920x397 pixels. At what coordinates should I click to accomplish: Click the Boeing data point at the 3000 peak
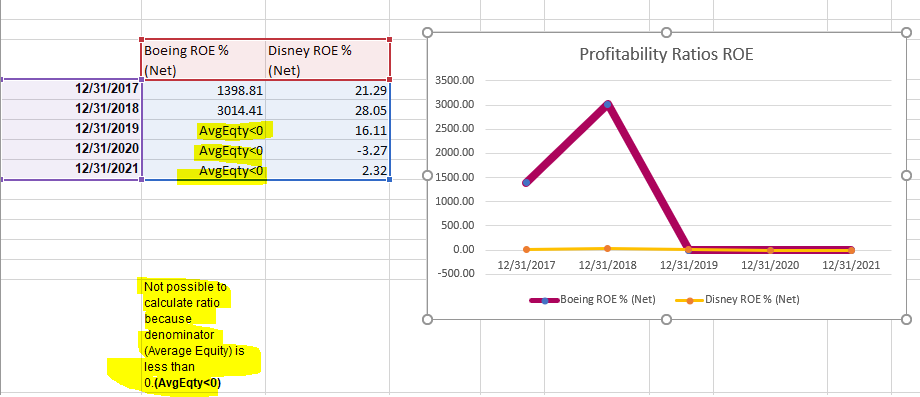click(x=607, y=104)
